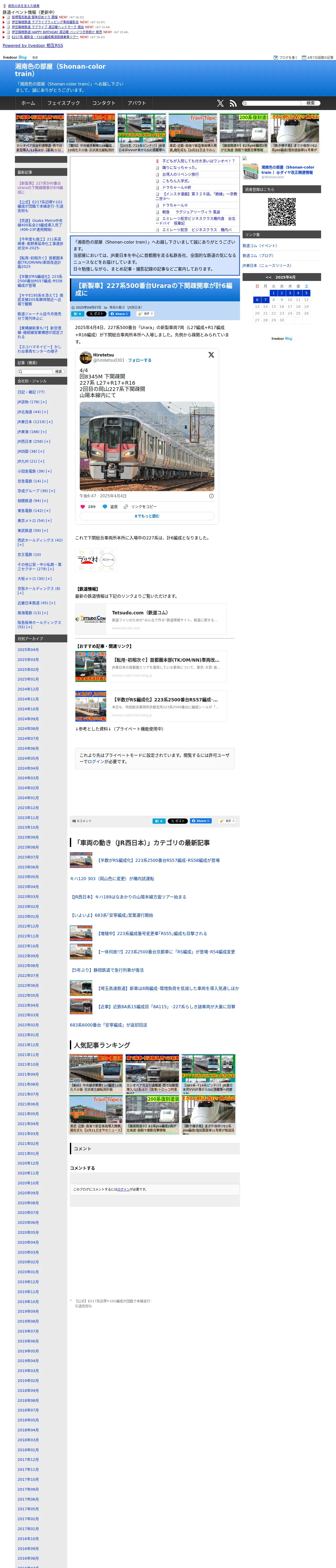Click the Hatena B! button beside 0コメント
This screenshot has width=336, height=1568.
pos(159,821)
